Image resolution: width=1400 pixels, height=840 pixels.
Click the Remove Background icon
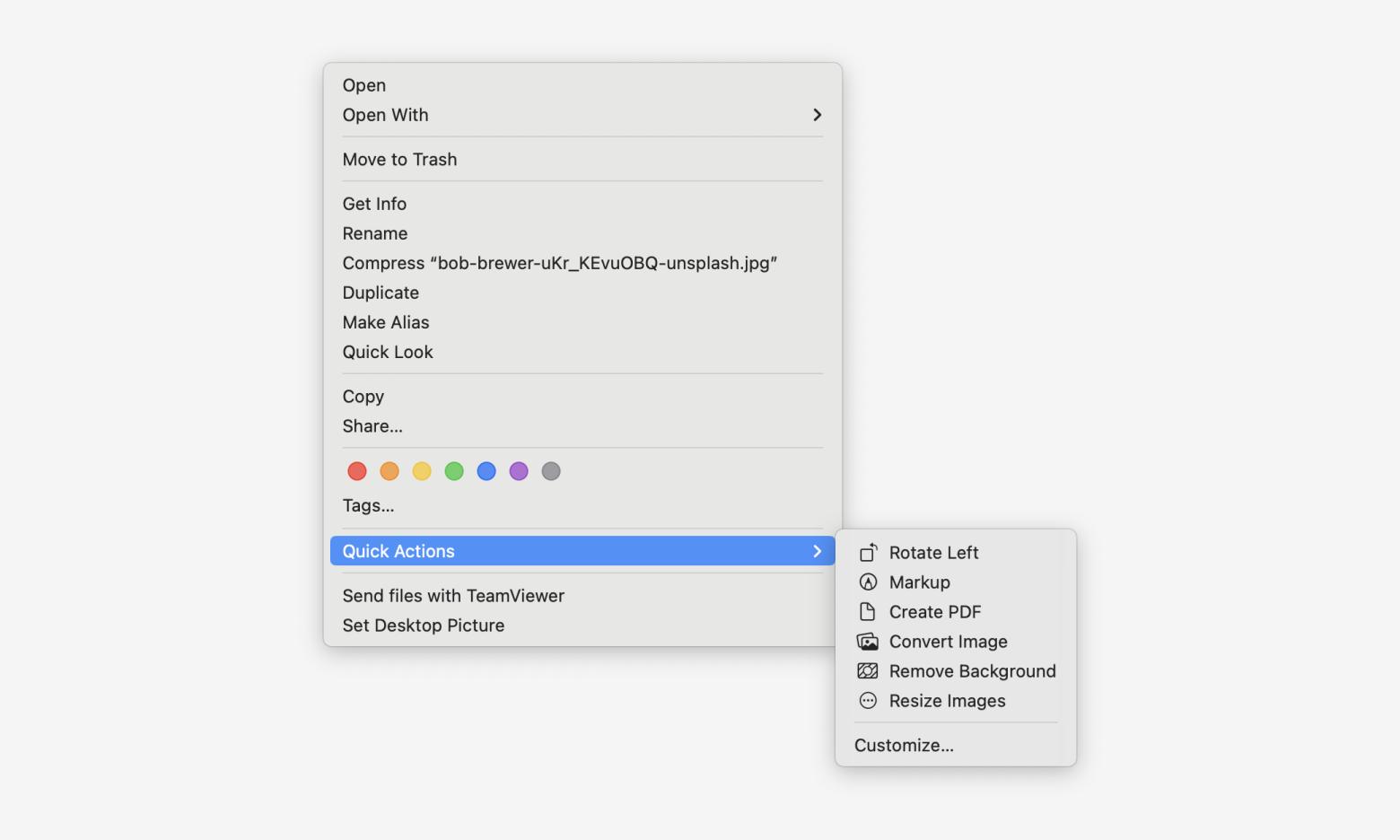tap(868, 671)
